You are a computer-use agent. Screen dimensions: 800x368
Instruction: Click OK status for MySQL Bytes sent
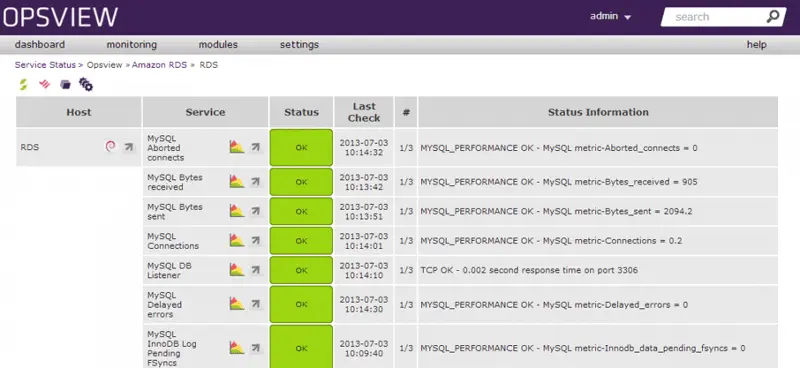[302, 211]
